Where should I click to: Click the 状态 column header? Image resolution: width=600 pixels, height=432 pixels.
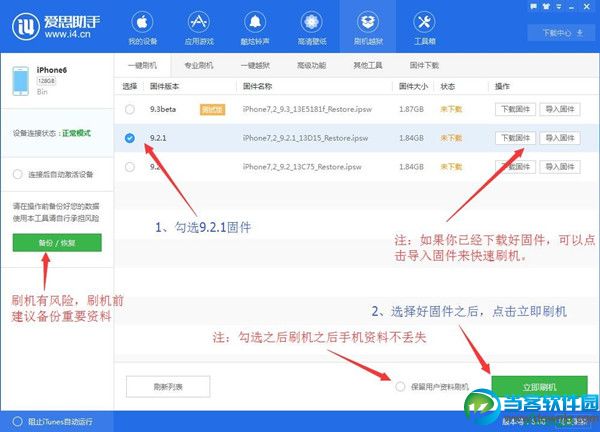(x=448, y=86)
